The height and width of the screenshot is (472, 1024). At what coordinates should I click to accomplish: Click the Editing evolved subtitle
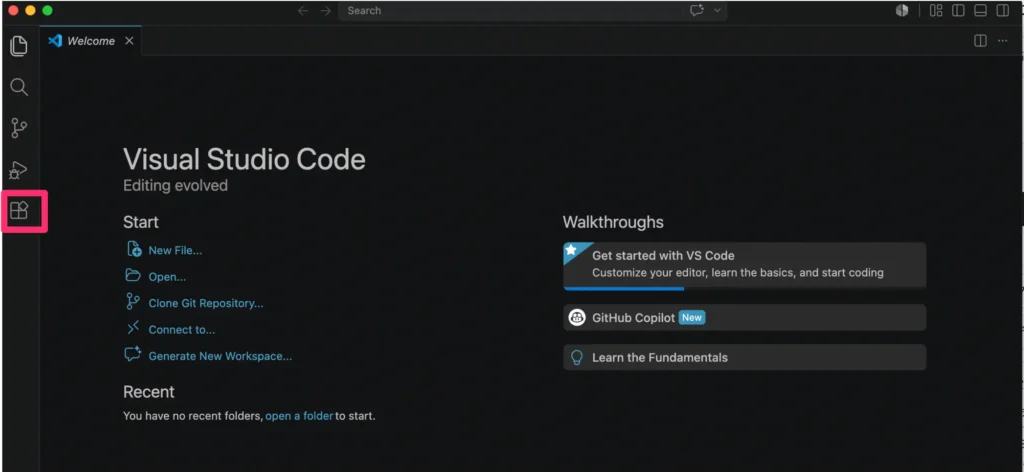(x=176, y=186)
